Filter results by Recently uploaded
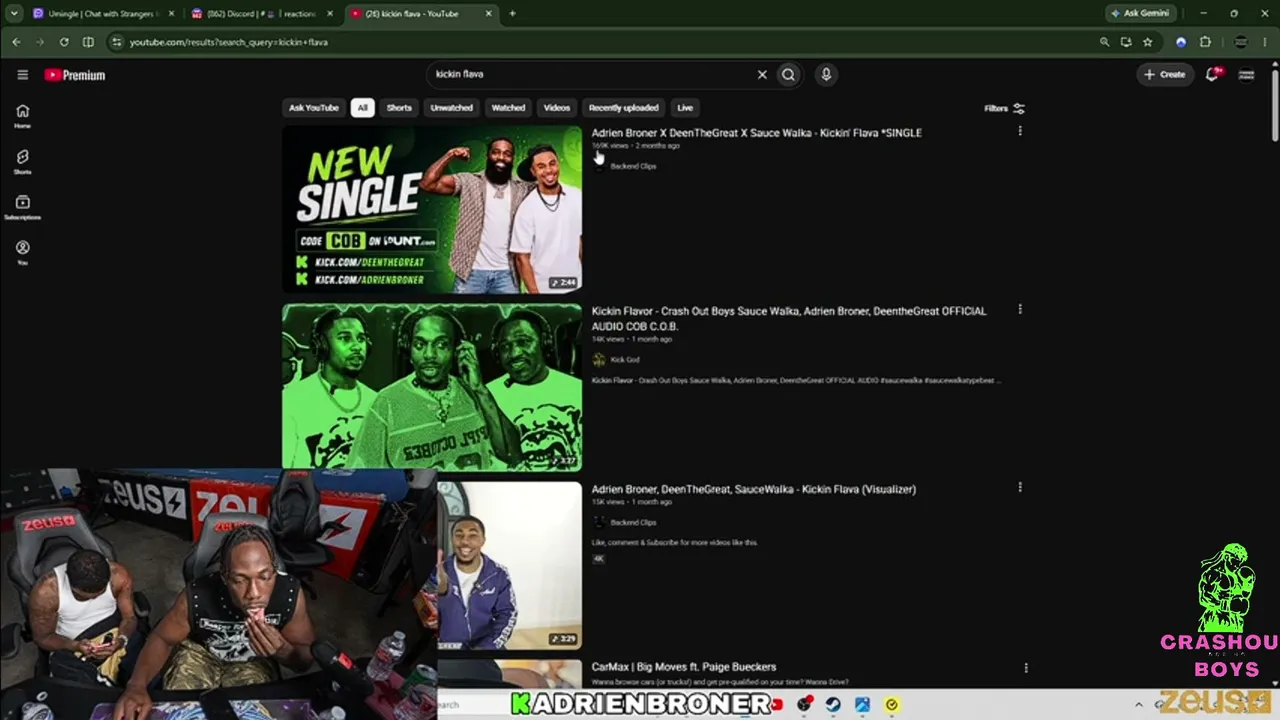 (623, 108)
